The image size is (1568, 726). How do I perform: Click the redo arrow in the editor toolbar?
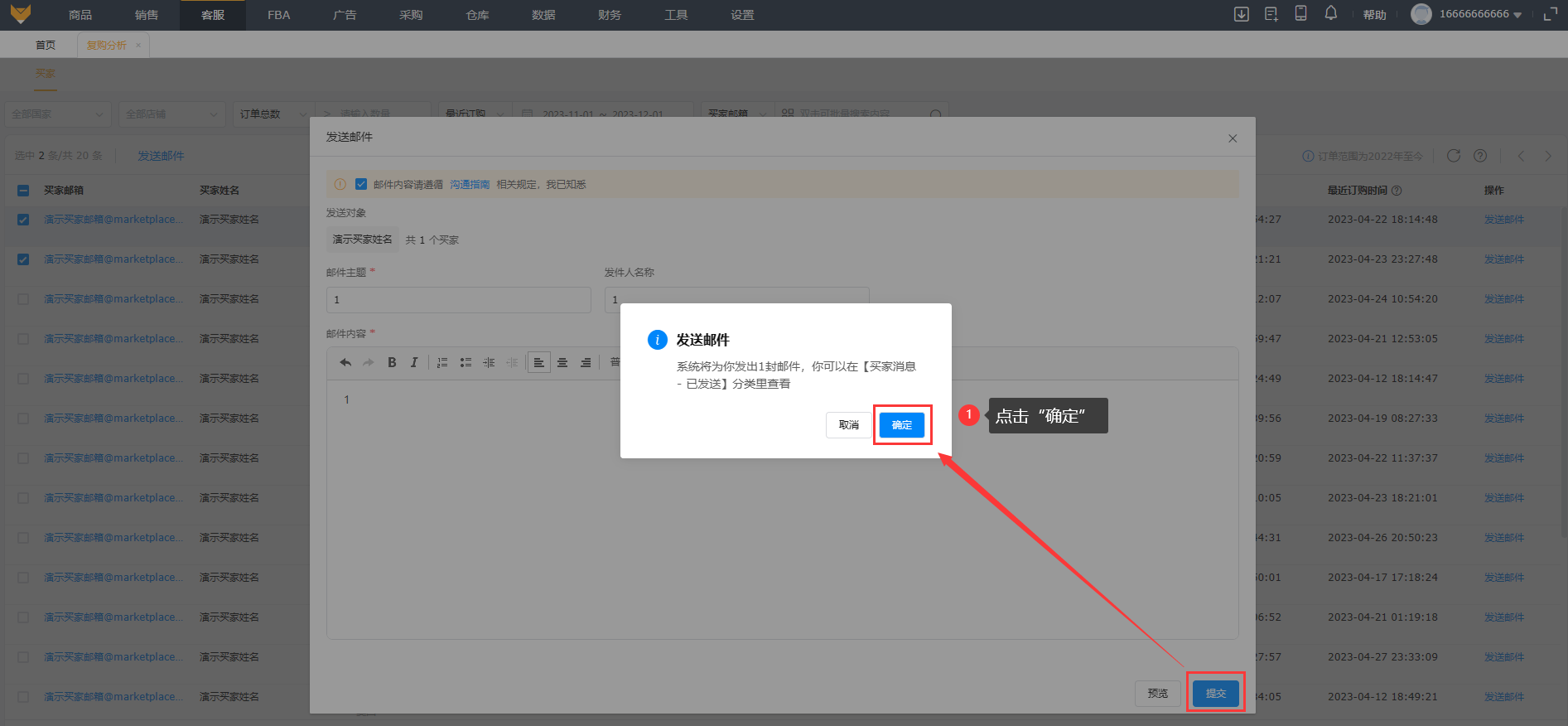(369, 362)
